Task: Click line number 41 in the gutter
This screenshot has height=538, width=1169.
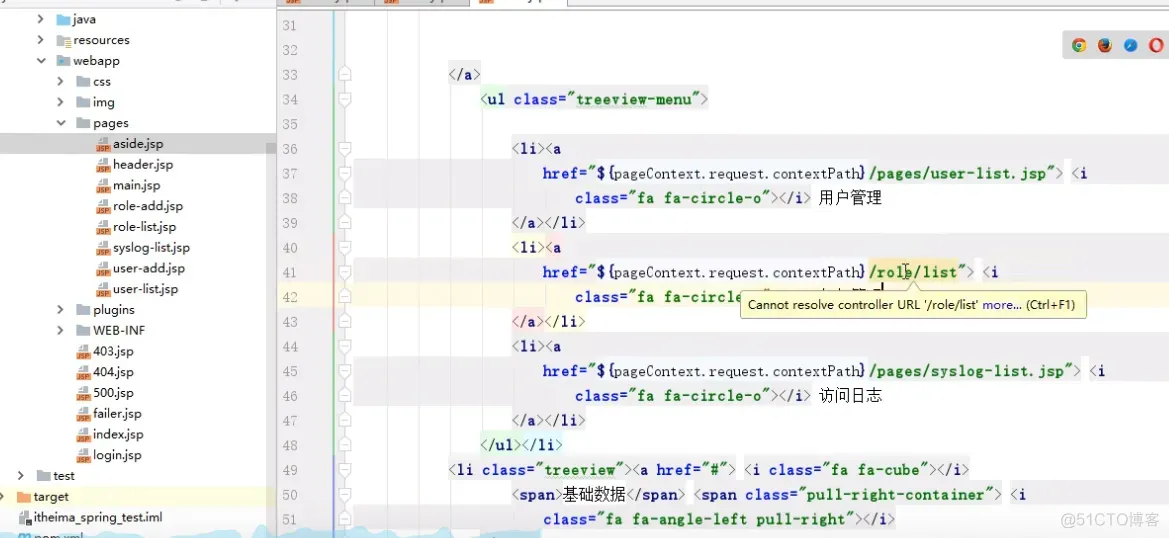Action: pyautogui.click(x=289, y=272)
